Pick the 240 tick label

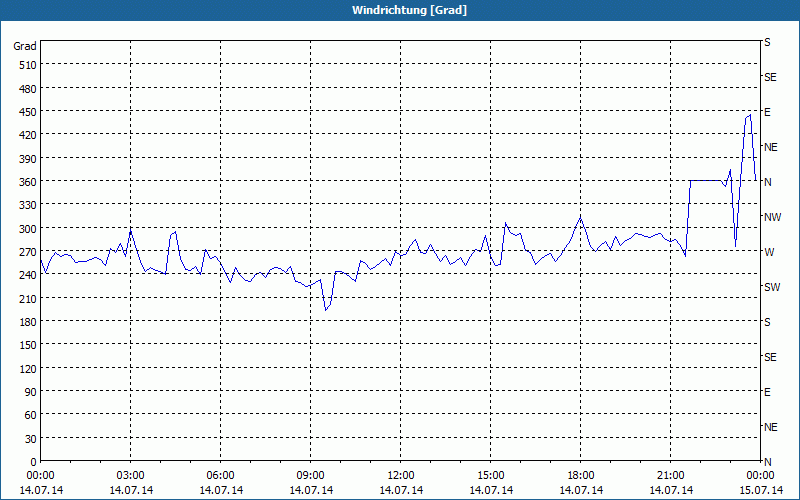pos(28,276)
